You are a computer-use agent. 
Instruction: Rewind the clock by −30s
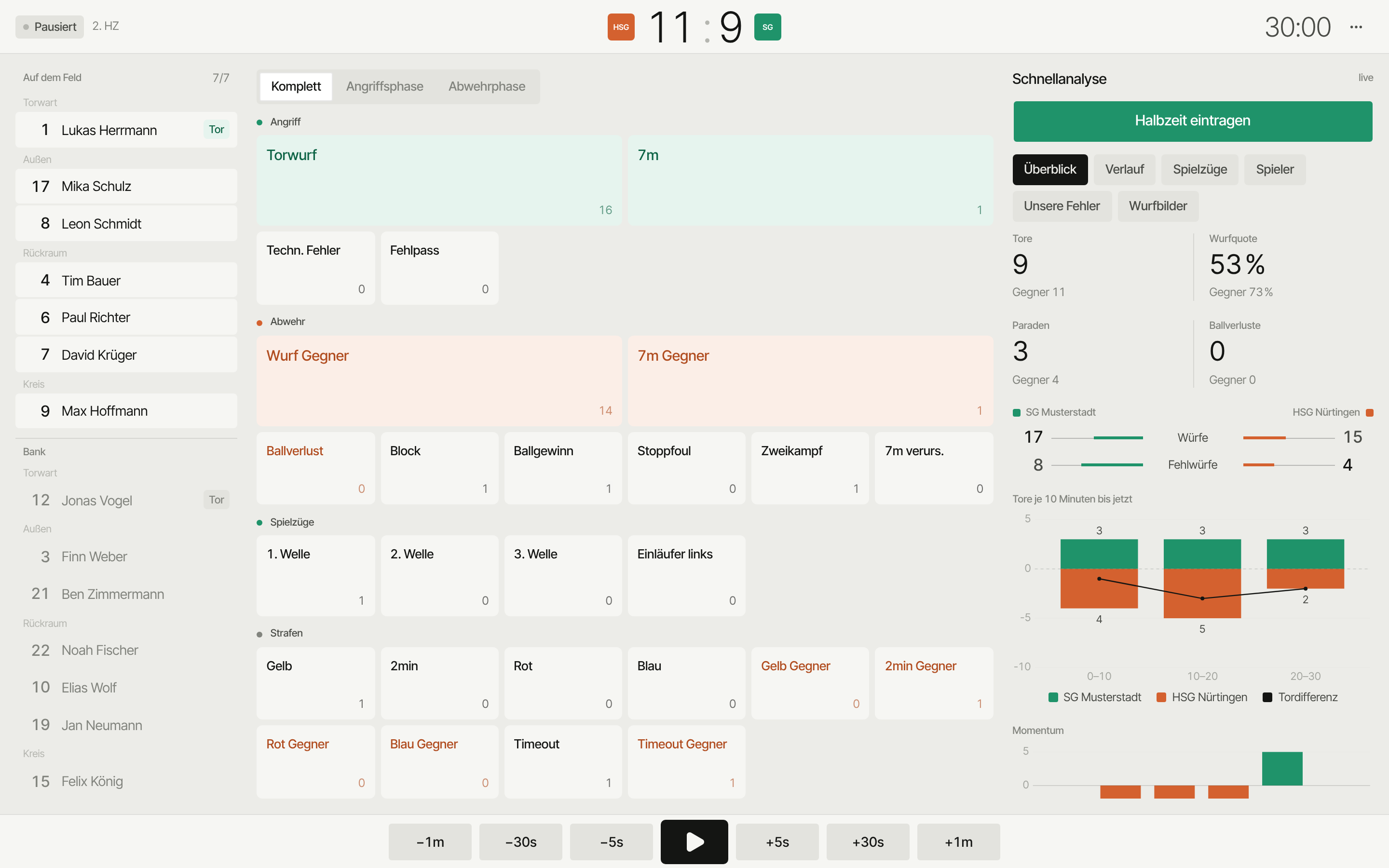tap(520, 841)
